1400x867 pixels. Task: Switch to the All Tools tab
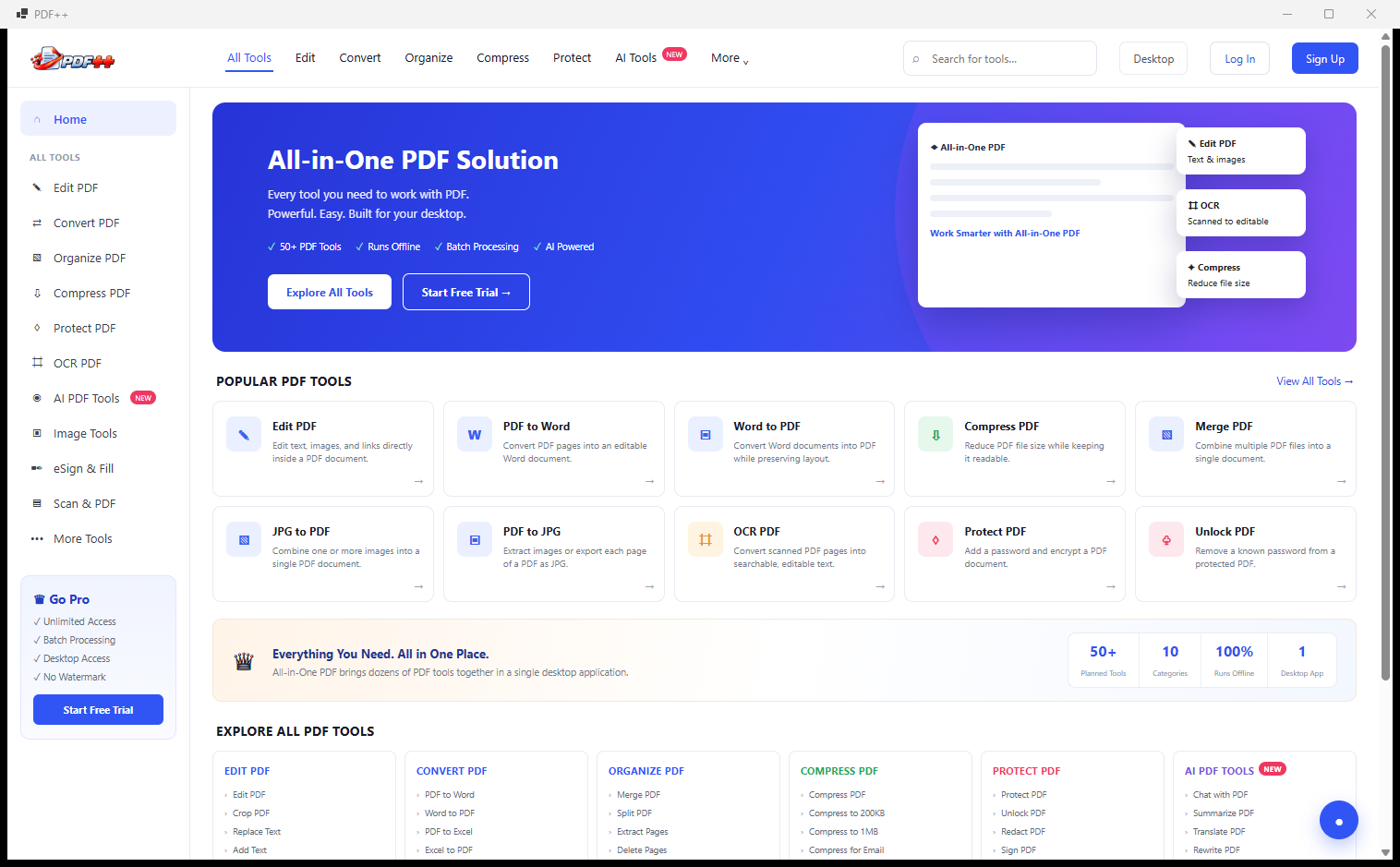point(249,58)
